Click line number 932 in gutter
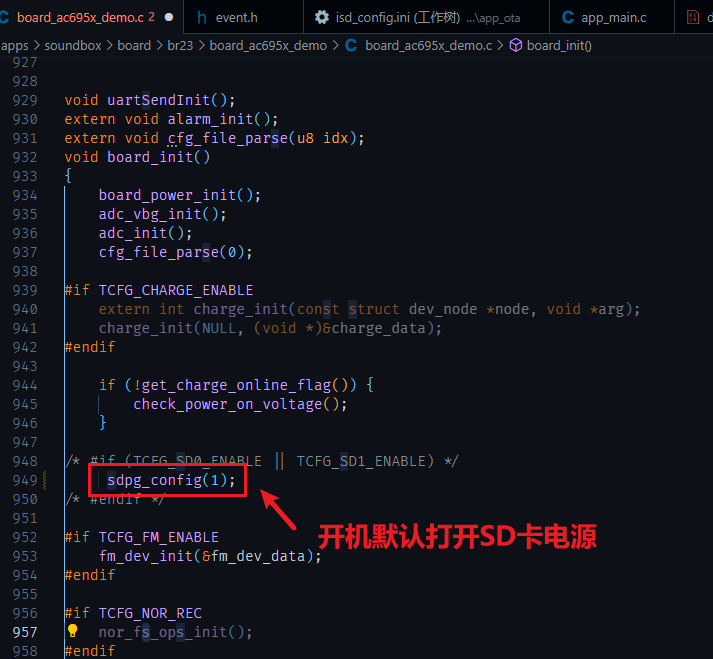 click(x=25, y=157)
